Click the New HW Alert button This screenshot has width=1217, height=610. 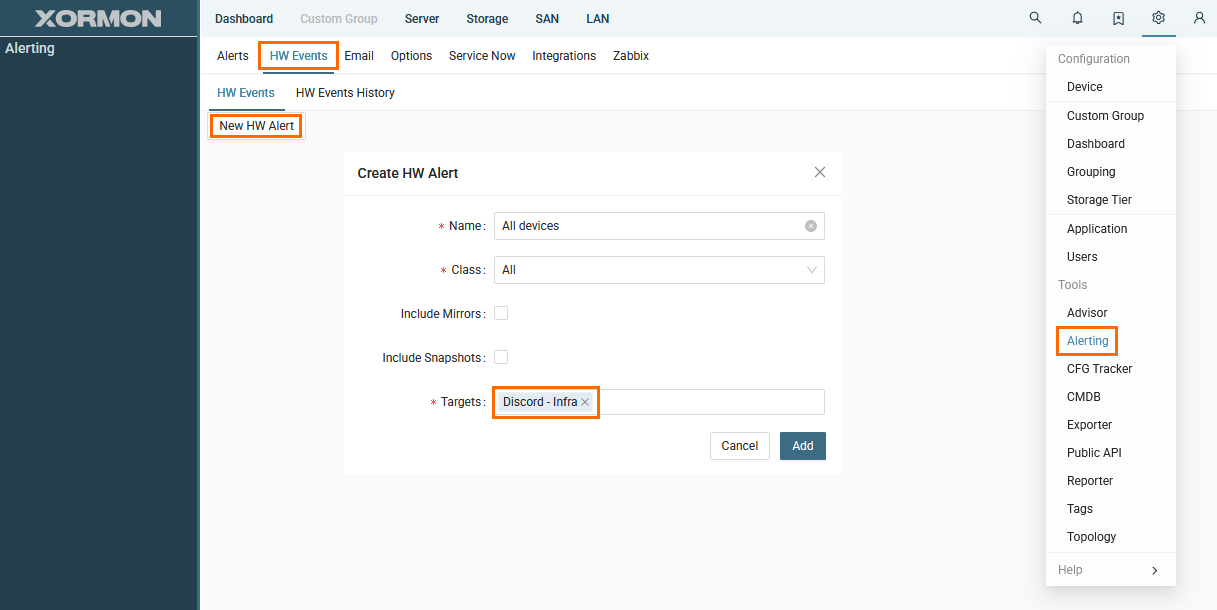tap(256, 126)
